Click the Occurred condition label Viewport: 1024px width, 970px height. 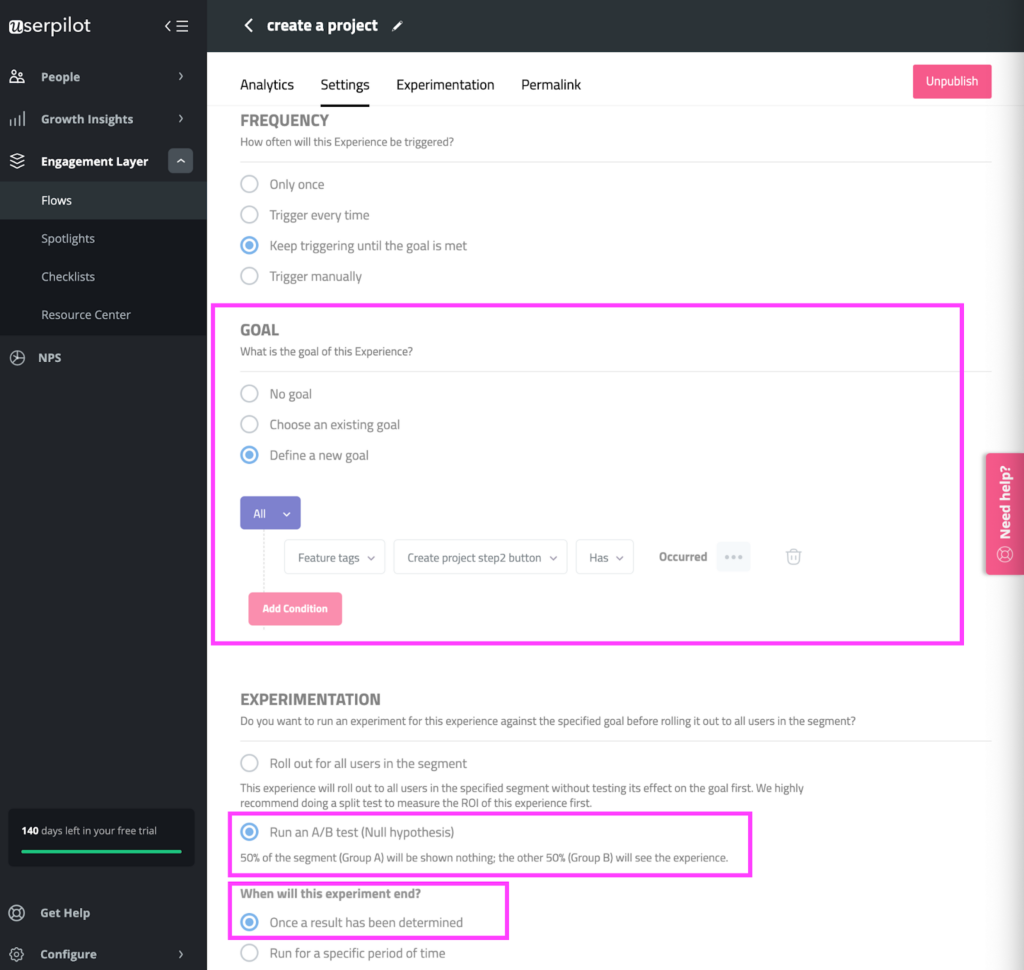(683, 557)
